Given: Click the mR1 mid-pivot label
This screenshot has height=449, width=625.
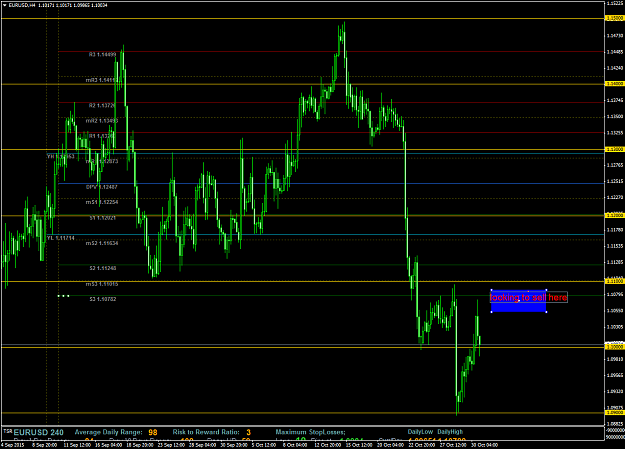Looking at the screenshot, I should 102,161.
